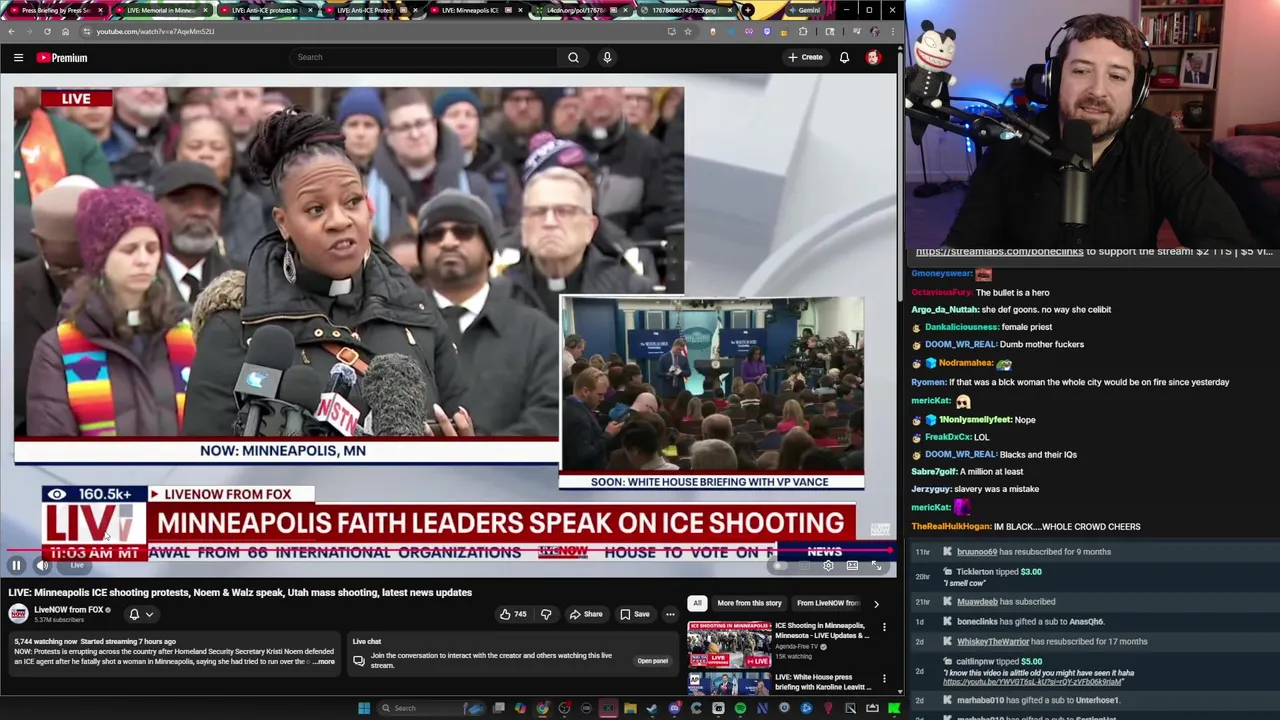This screenshot has width=1280, height=720.
Task: Open File Explorer from the taskbar
Action: click(630, 708)
